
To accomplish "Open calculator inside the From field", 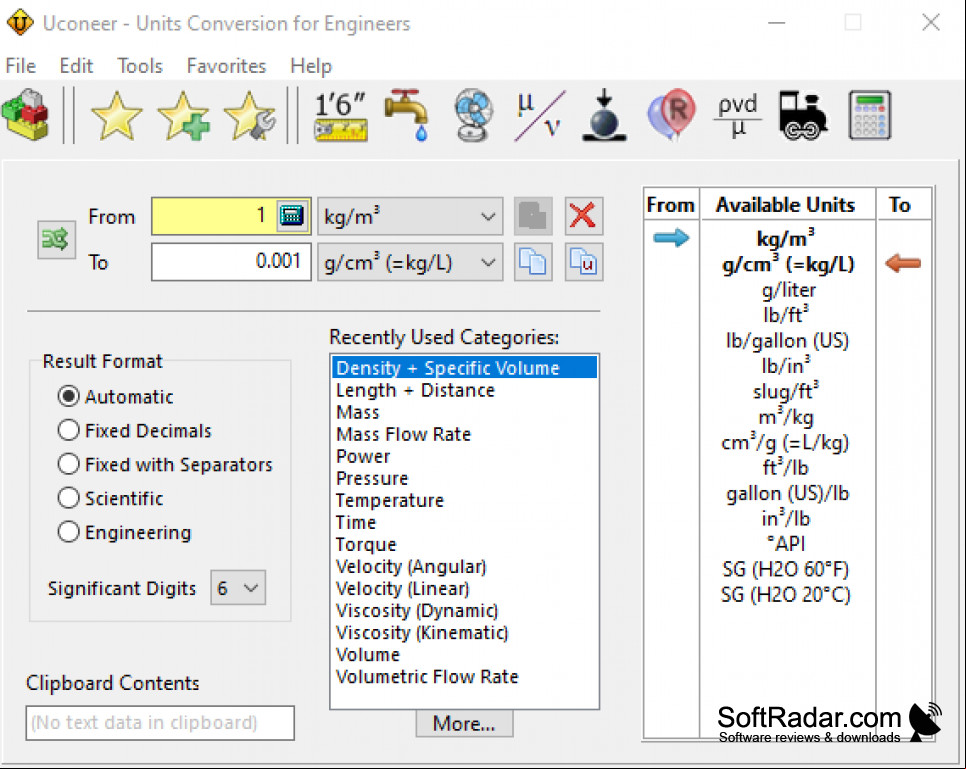I will click(291, 216).
